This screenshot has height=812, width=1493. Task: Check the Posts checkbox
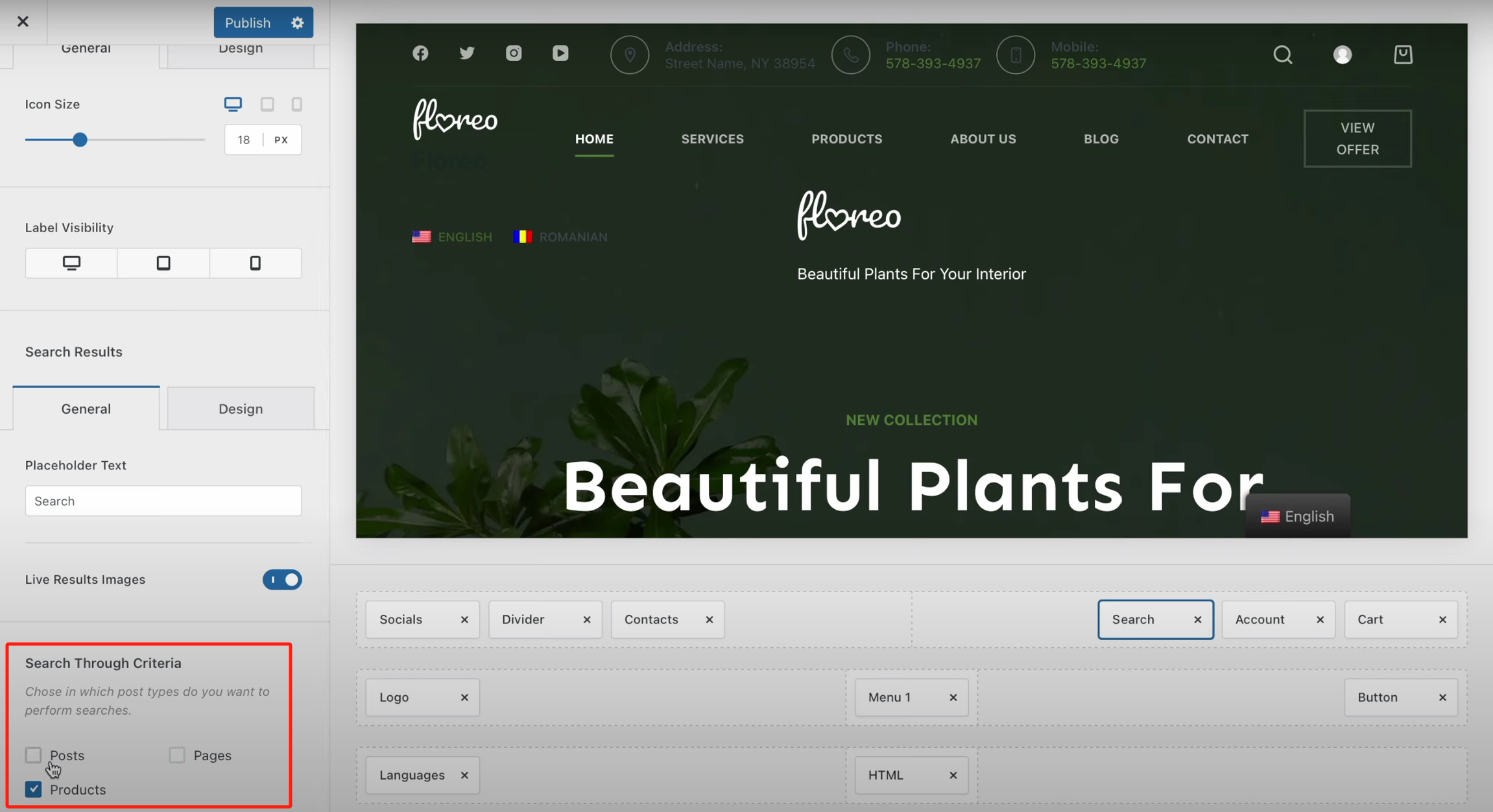click(x=34, y=755)
